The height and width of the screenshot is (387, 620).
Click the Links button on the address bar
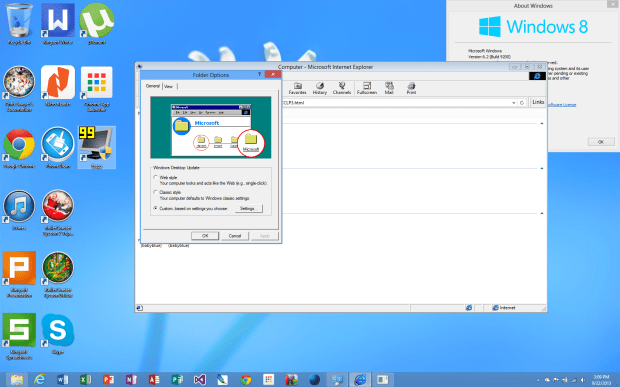point(538,102)
